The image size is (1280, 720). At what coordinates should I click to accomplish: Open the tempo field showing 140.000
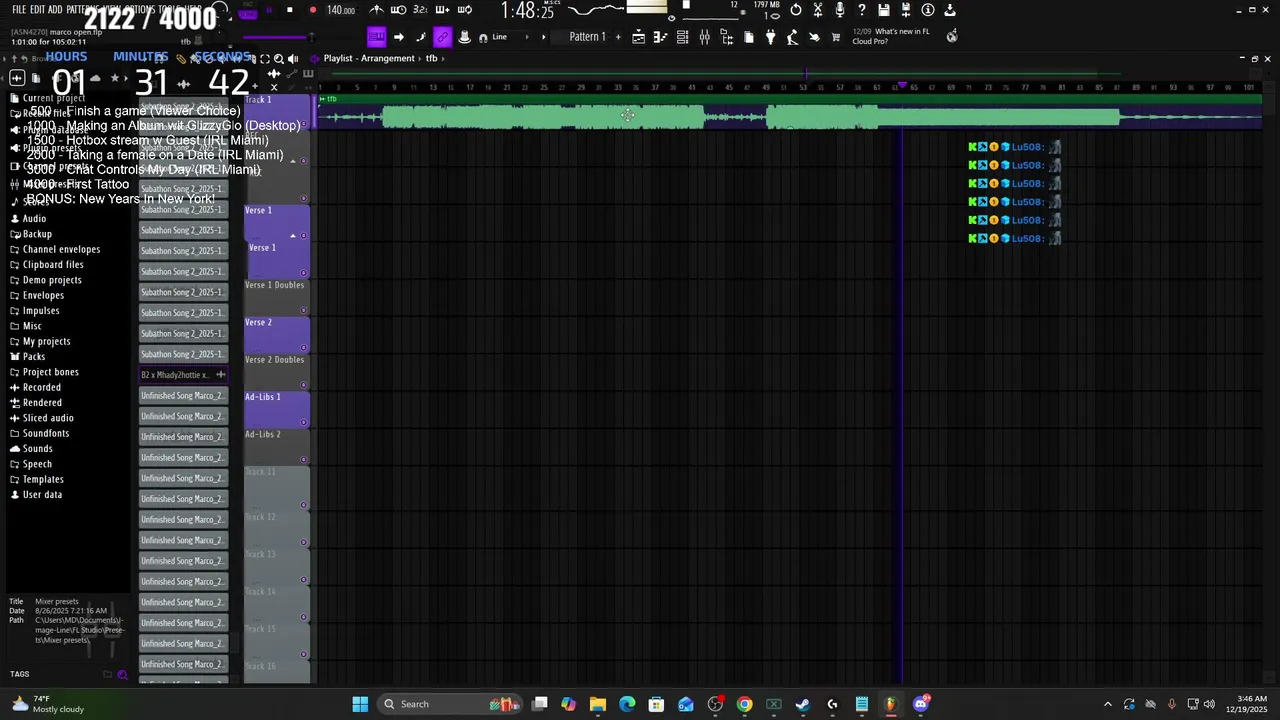click(341, 10)
